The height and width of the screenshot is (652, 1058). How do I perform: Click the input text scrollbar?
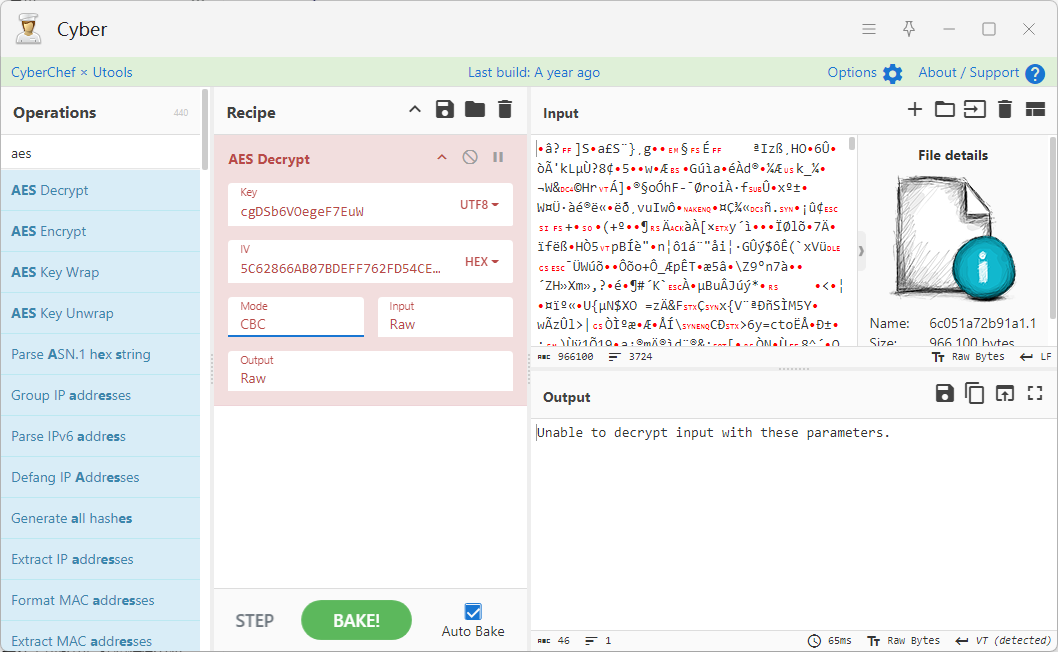[x=852, y=144]
